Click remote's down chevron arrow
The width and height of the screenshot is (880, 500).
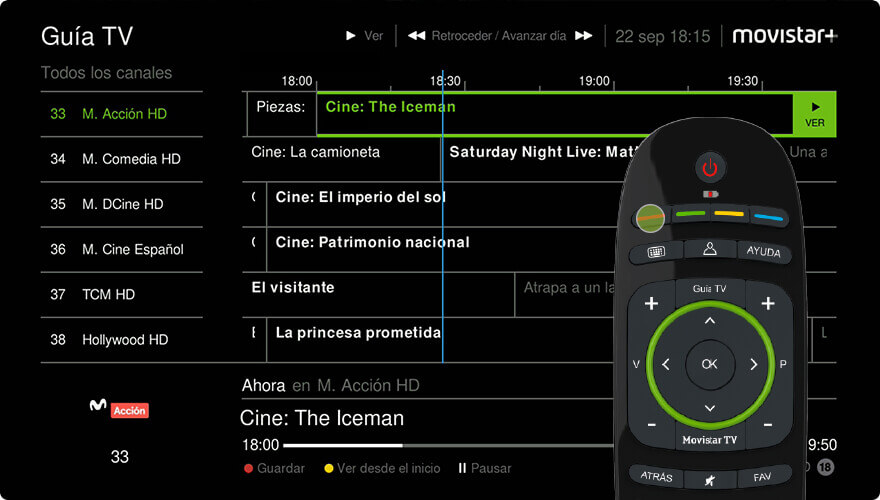pos(710,408)
